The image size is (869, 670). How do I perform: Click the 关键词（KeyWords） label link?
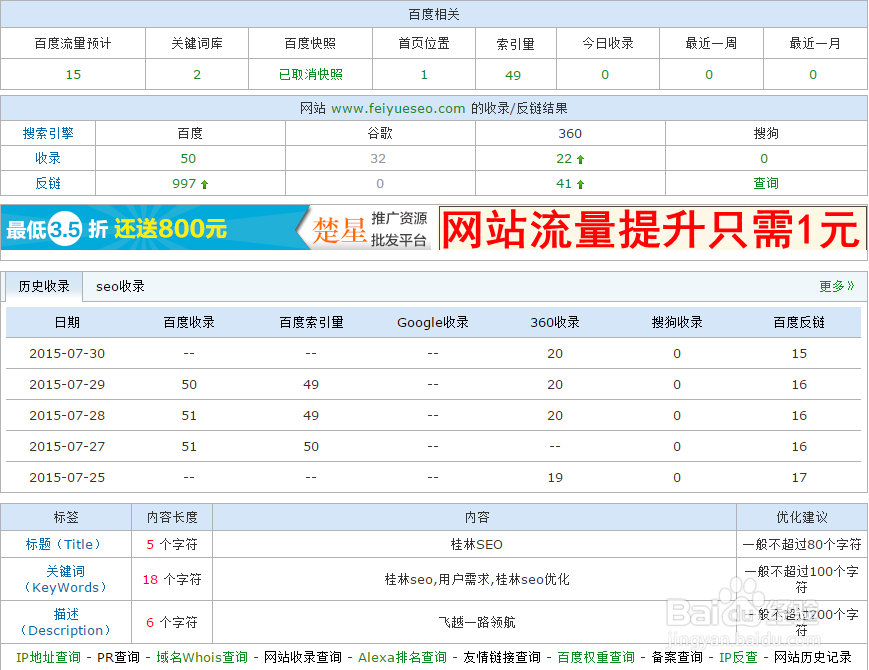point(64,580)
